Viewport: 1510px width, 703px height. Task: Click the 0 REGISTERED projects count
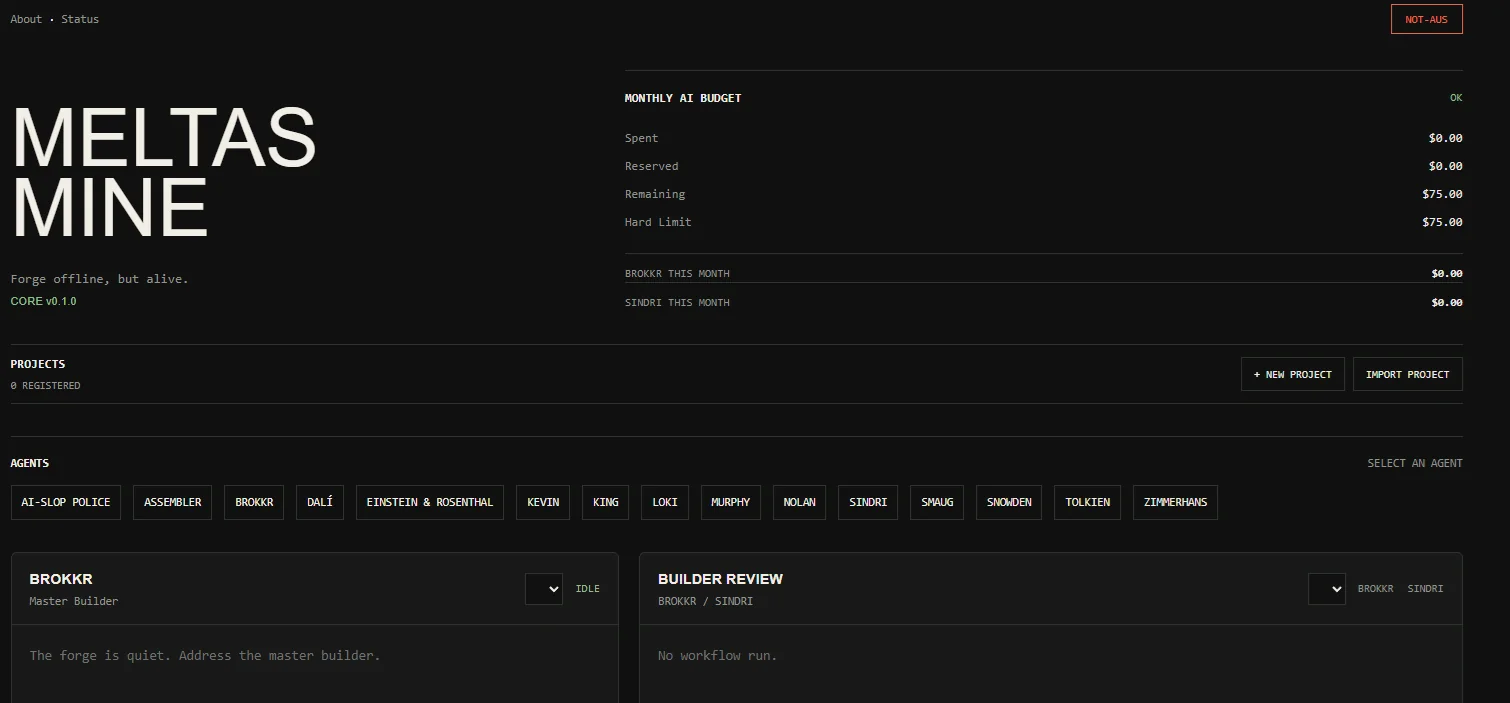(46, 386)
